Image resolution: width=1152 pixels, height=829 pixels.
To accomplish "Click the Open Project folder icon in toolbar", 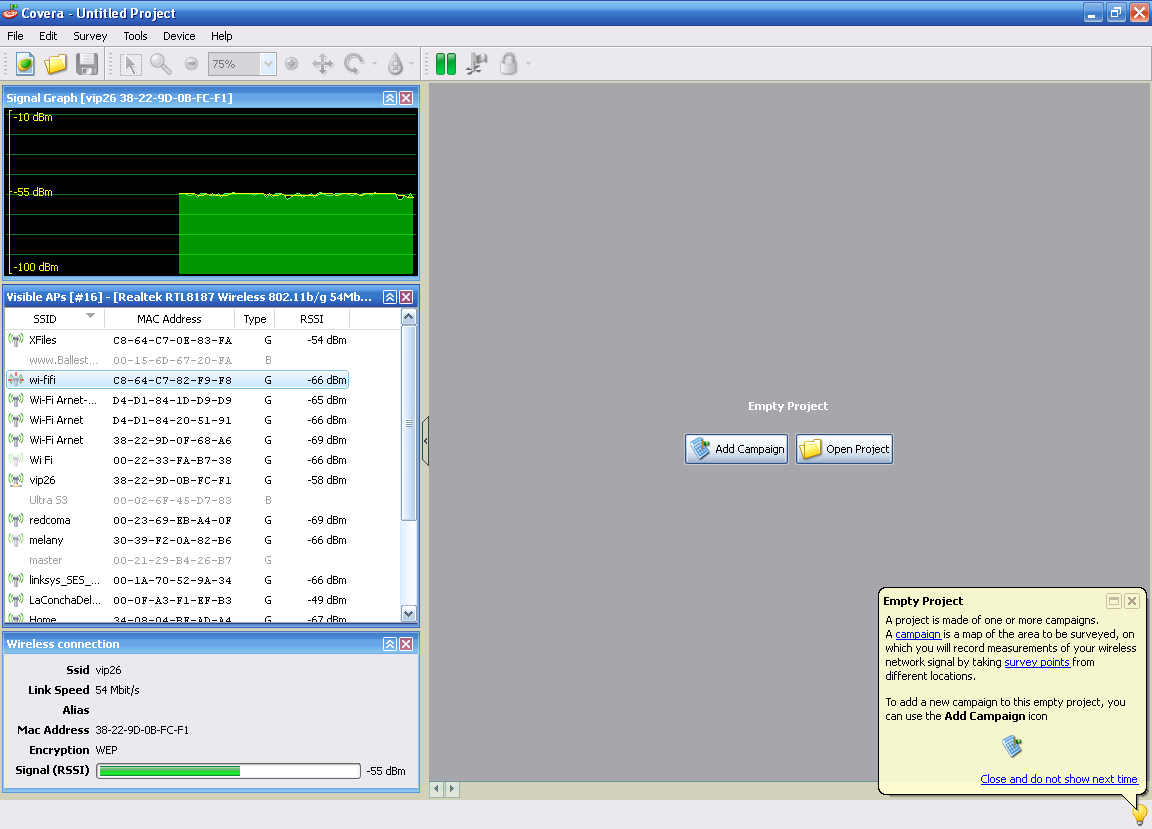I will click(x=56, y=64).
